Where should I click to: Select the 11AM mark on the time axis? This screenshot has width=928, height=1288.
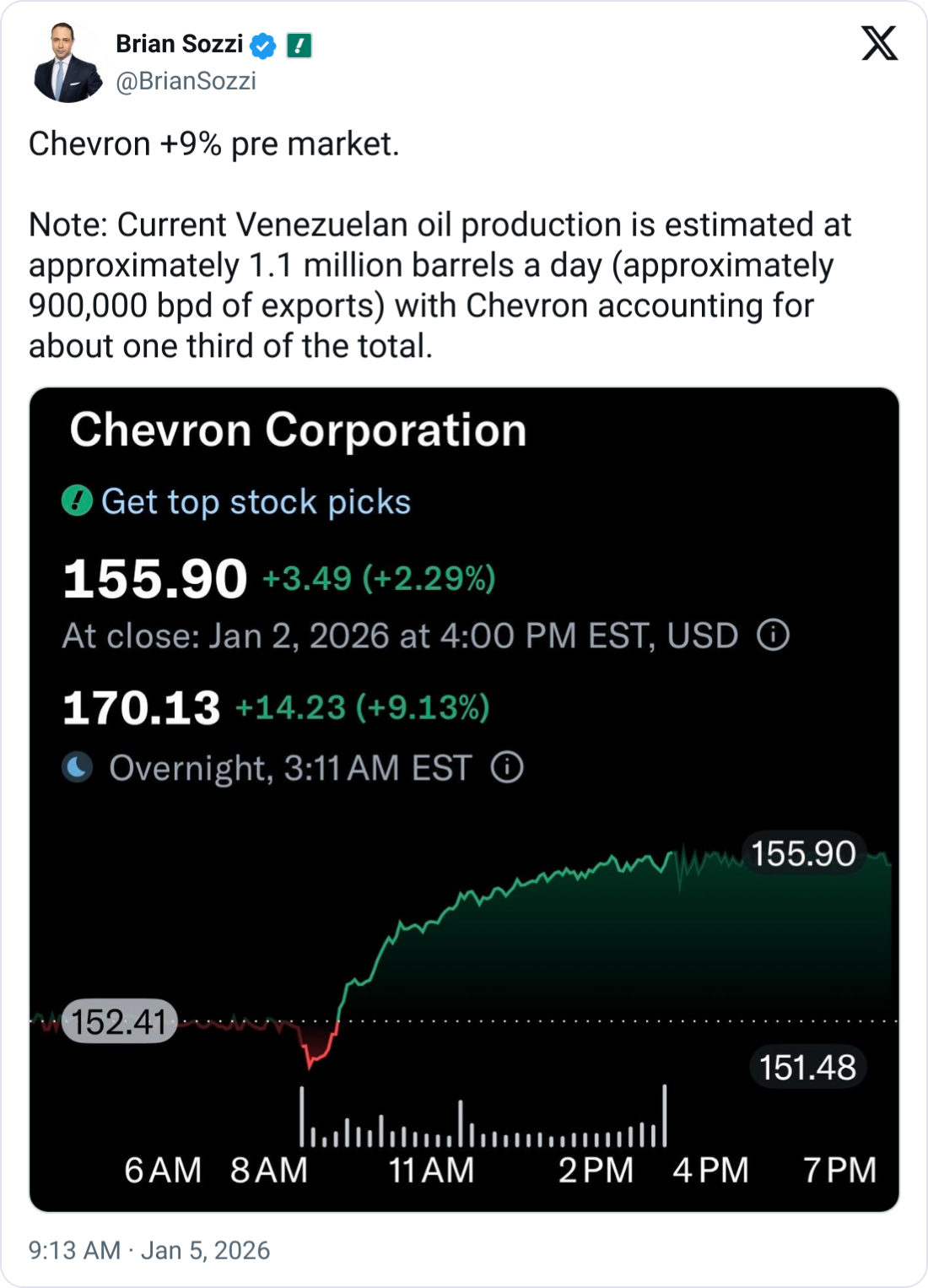pyautogui.click(x=431, y=1171)
